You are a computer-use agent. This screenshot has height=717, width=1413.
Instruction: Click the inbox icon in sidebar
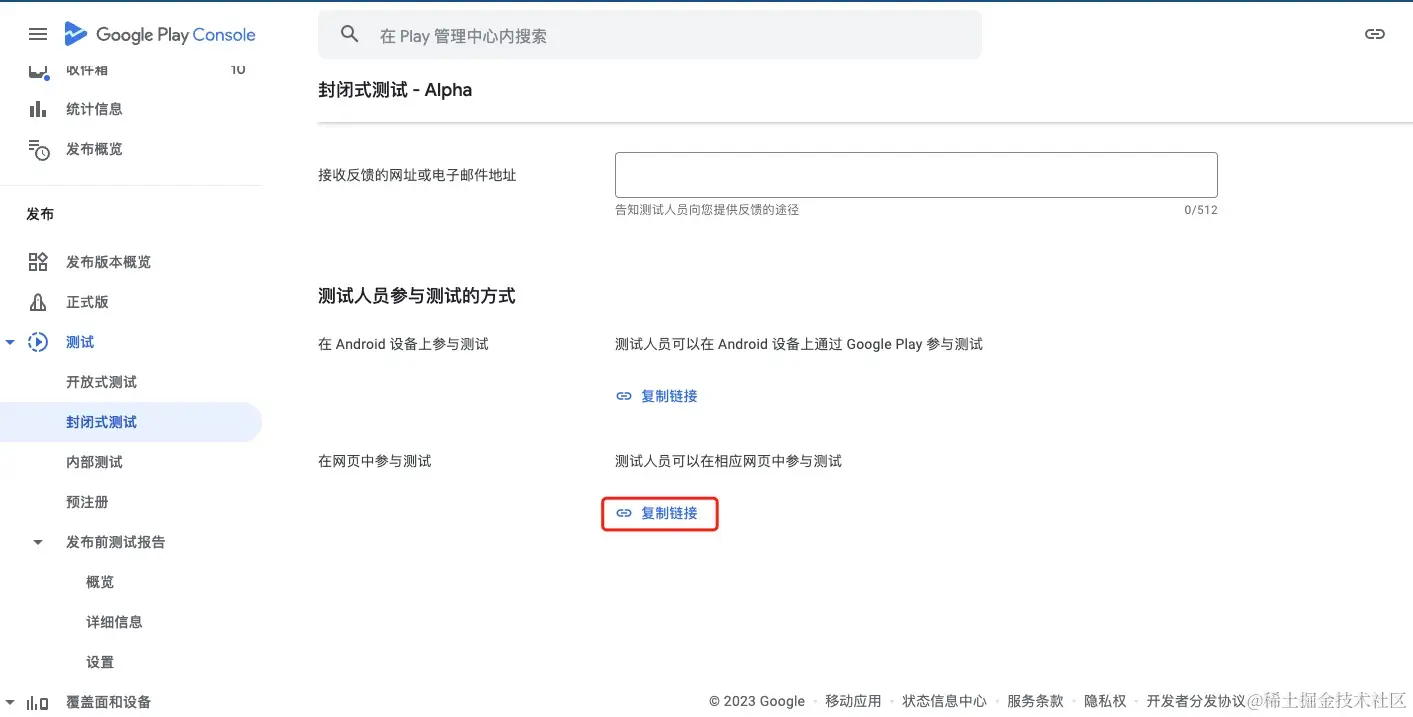(38, 71)
